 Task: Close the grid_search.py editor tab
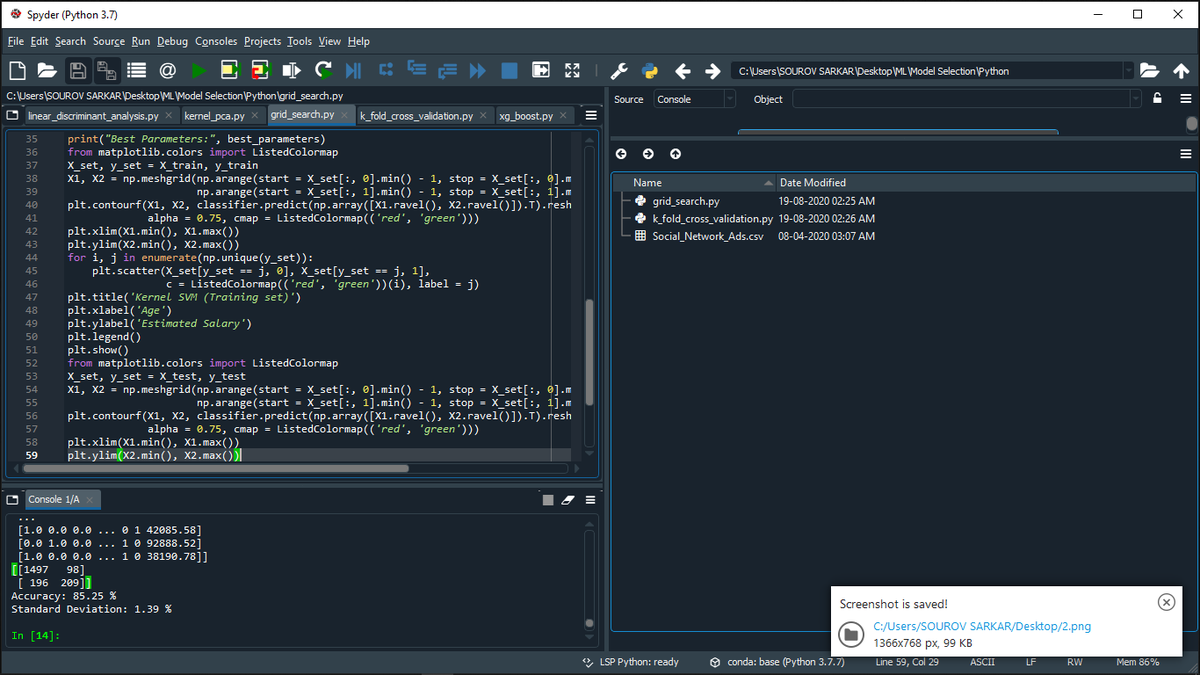(x=346, y=116)
